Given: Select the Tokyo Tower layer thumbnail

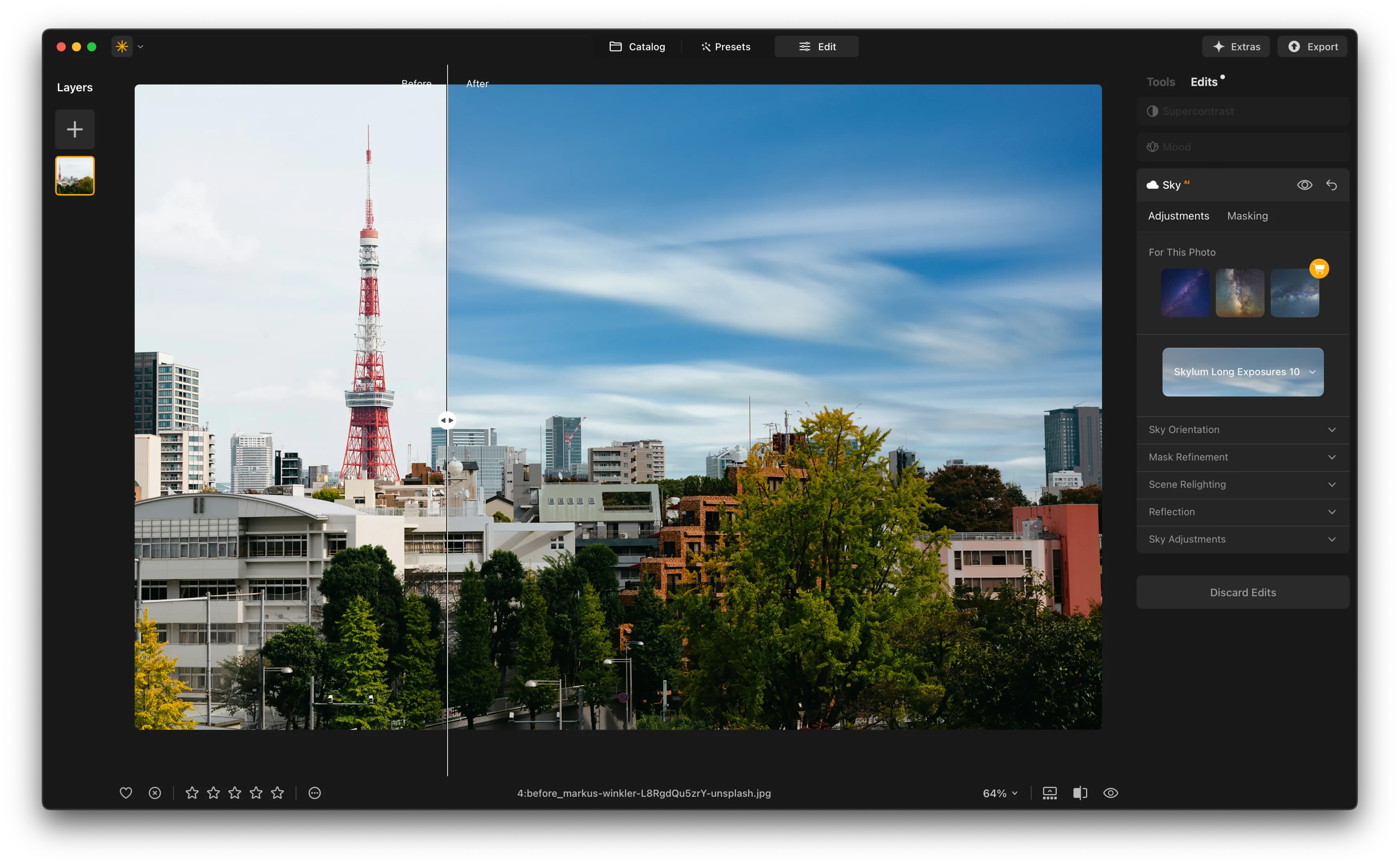Looking at the screenshot, I should point(74,176).
